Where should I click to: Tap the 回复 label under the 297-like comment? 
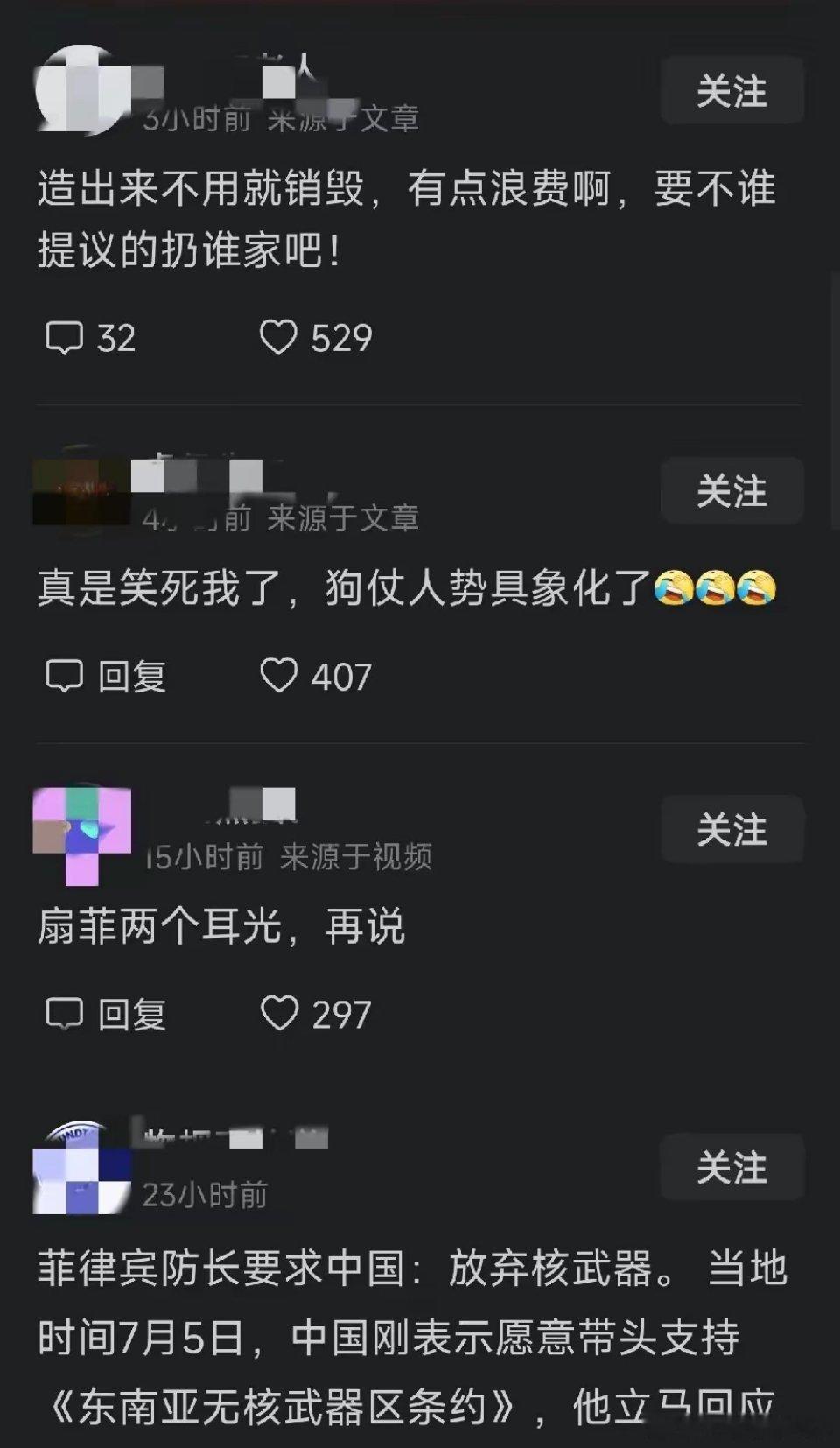(132, 1016)
